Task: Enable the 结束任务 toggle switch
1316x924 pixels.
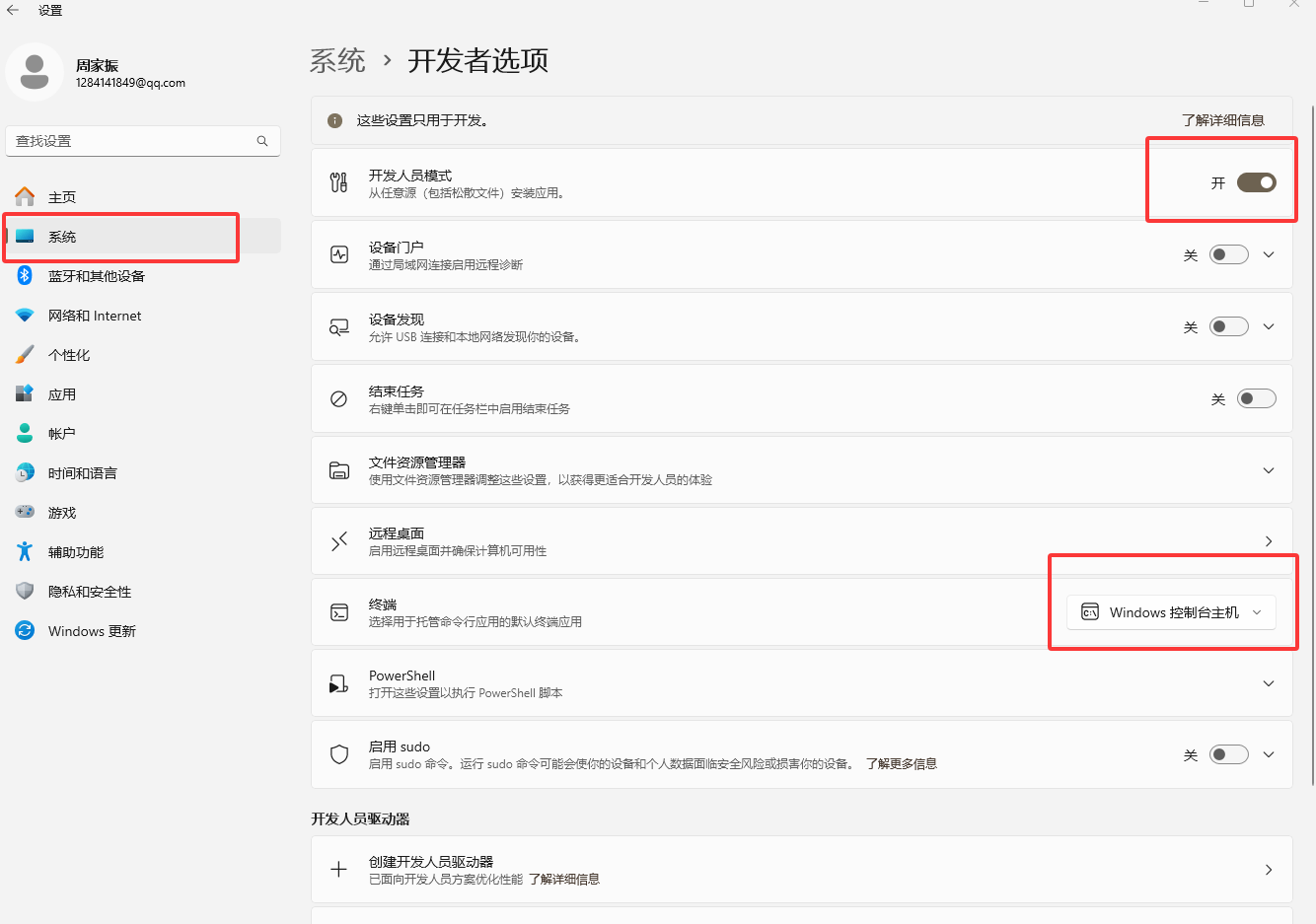Action: [1256, 398]
